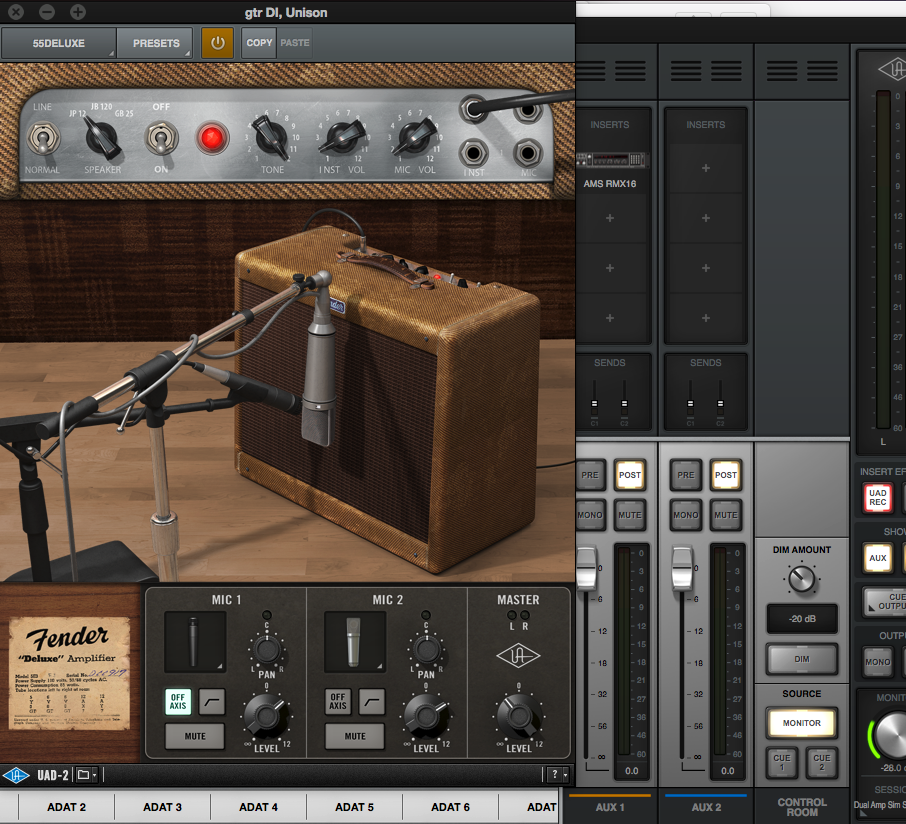This screenshot has width=906, height=824.
Task: Select the ADAT 3 channel tab
Action: click(x=162, y=807)
